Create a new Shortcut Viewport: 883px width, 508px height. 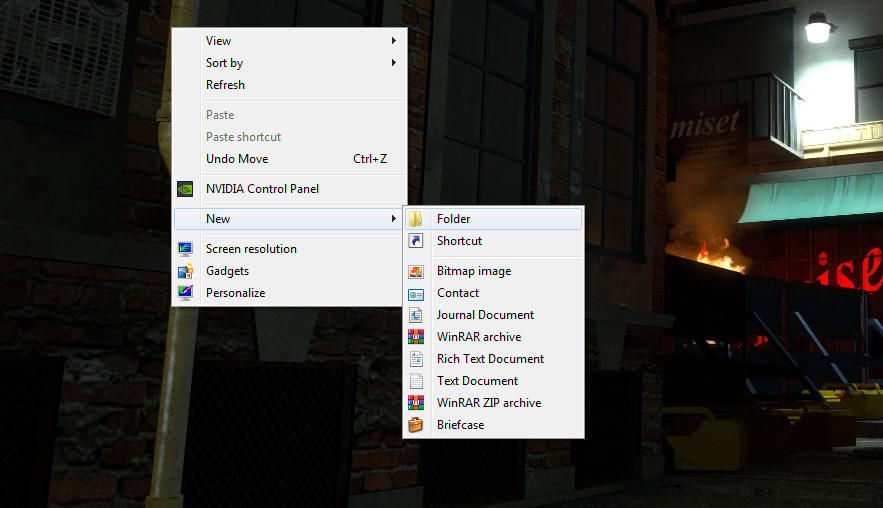pos(493,240)
